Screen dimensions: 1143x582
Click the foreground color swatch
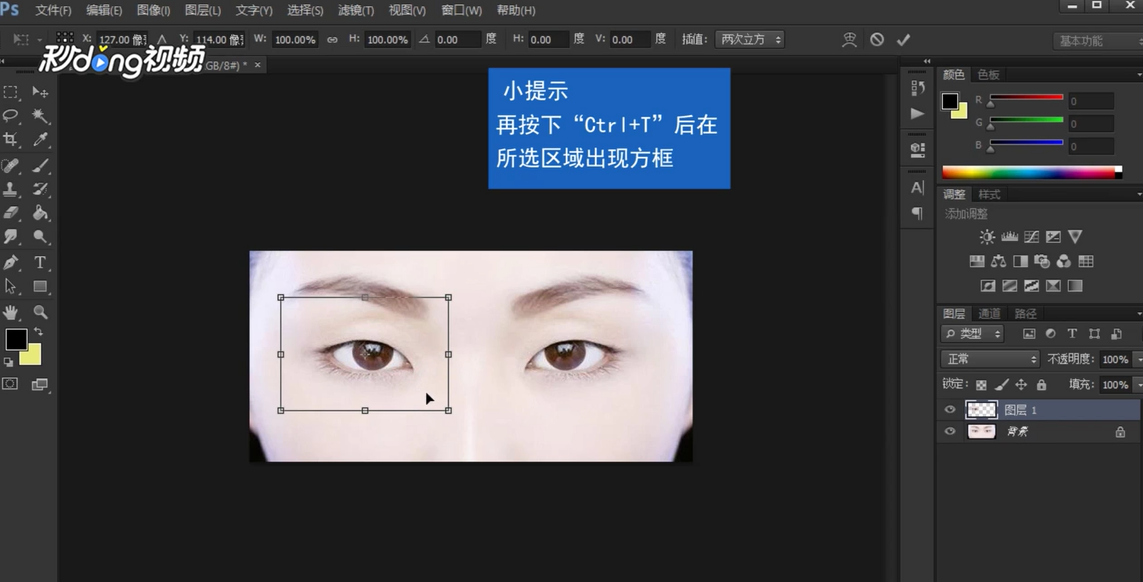(16, 341)
